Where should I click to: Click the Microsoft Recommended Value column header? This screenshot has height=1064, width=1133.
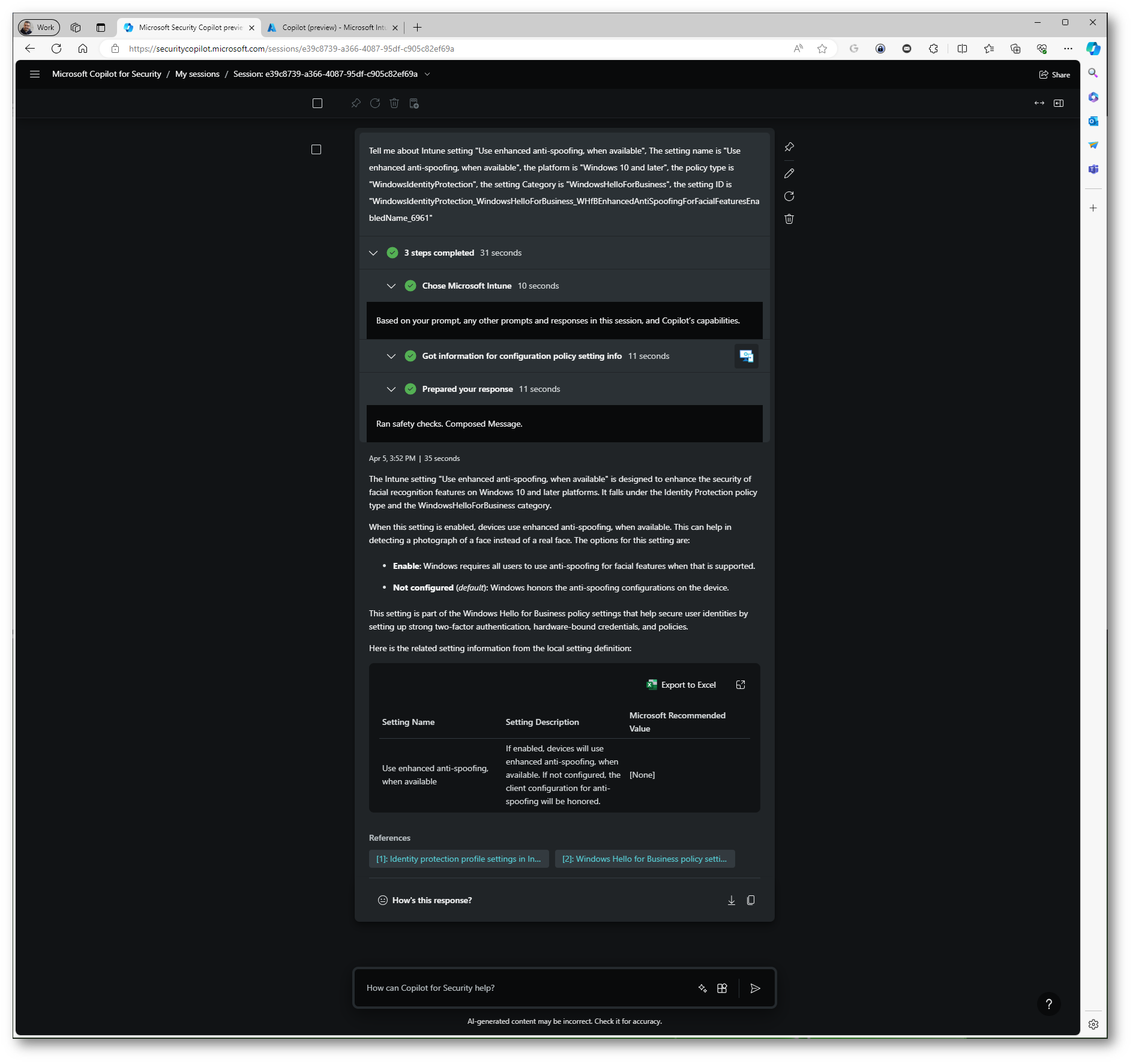[x=678, y=722]
